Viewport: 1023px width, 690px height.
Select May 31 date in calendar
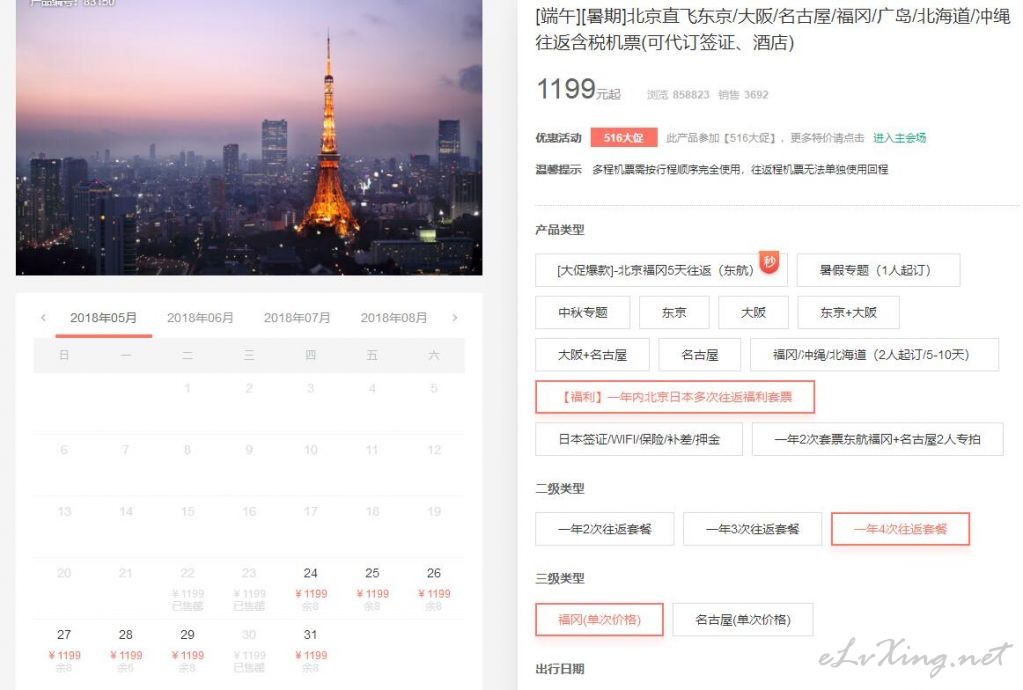[311, 650]
